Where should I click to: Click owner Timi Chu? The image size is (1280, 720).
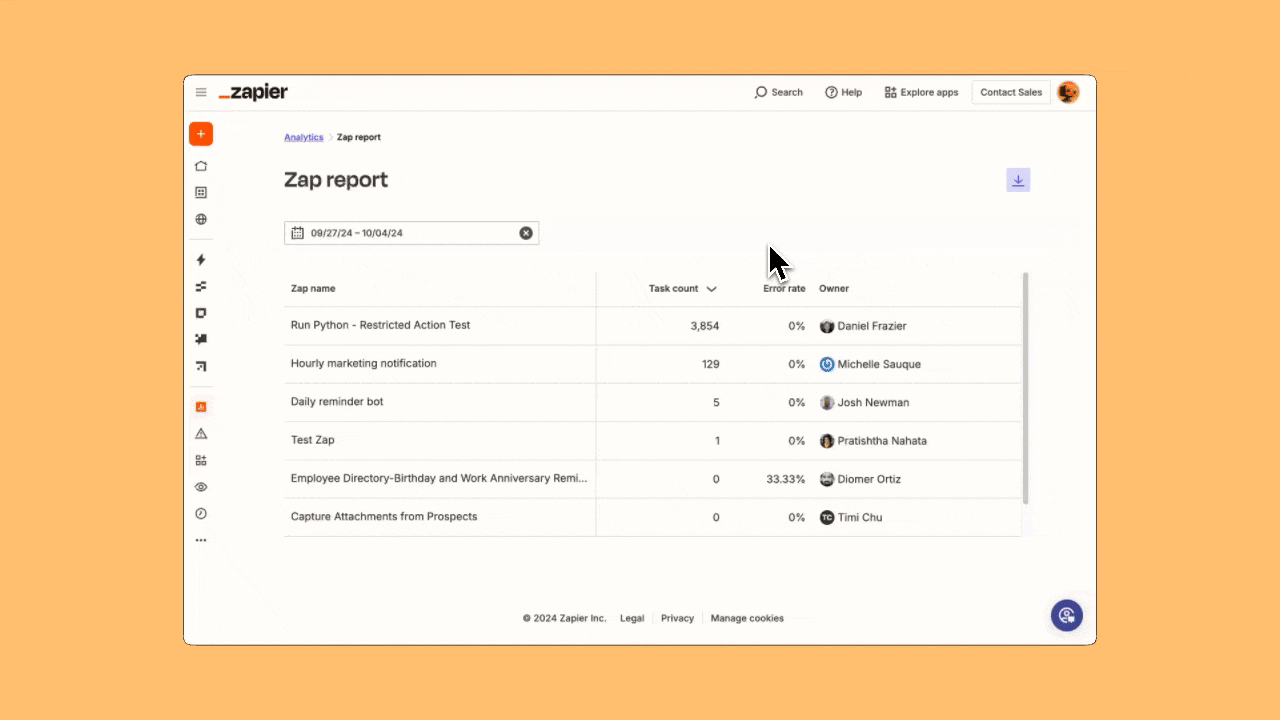[x=851, y=517]
